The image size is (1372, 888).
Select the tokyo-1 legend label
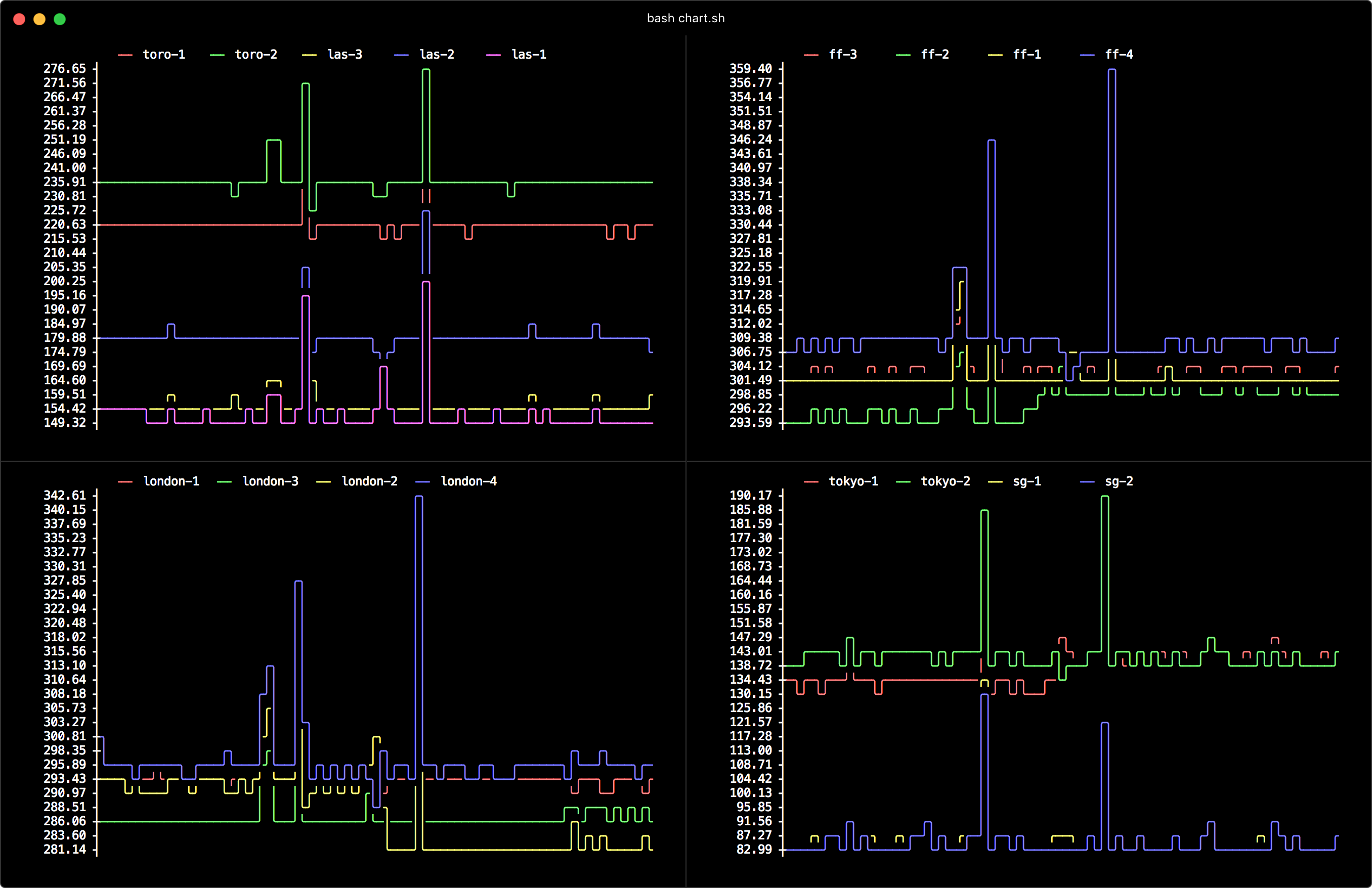[x=853, y=481]
